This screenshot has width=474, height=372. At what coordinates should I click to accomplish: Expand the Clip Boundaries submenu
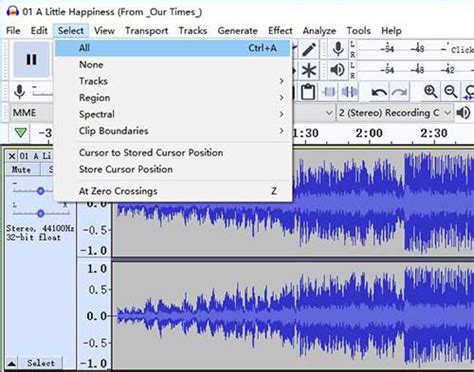click(173, 131)
